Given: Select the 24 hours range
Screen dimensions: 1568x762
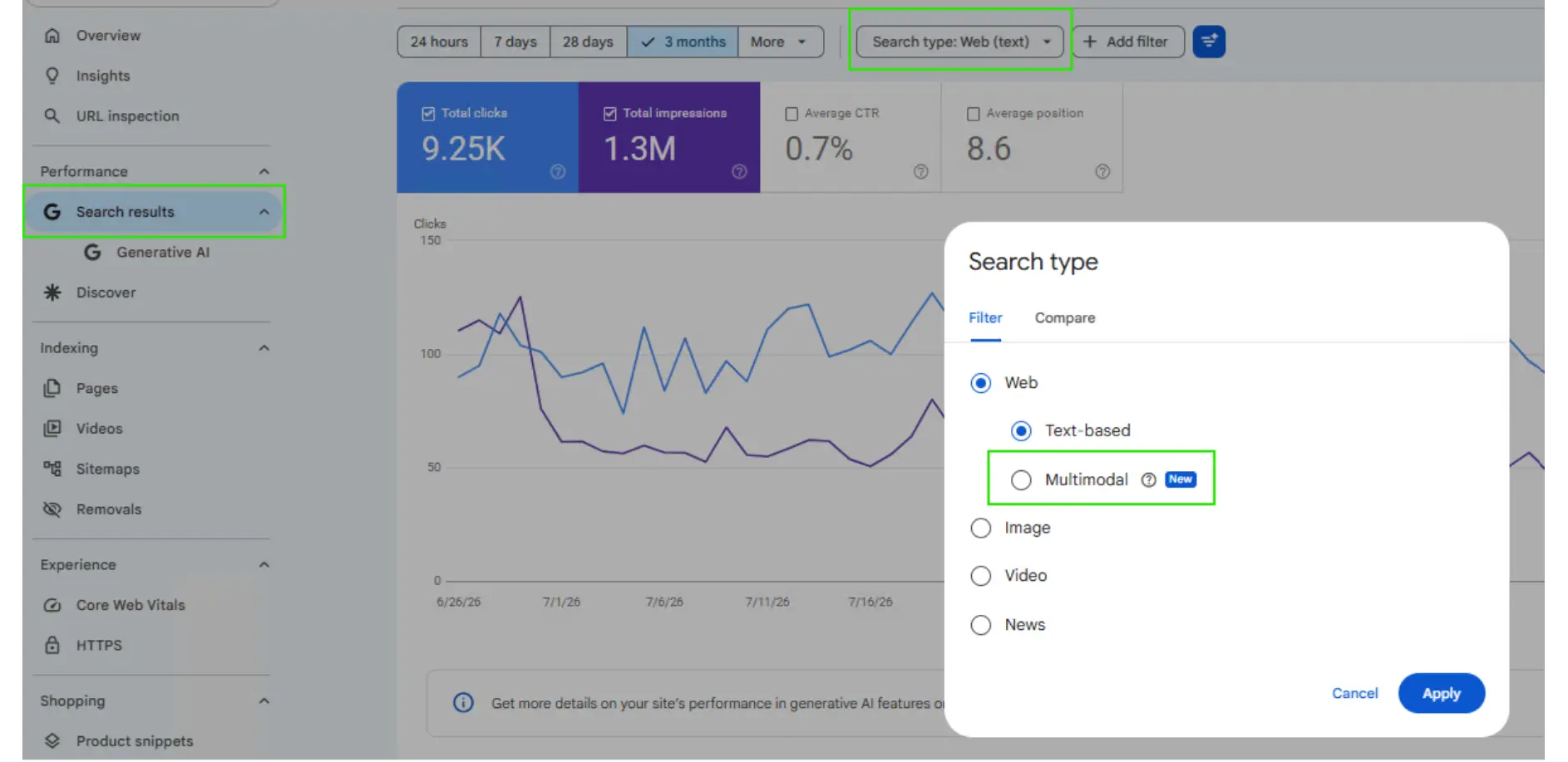Looking at the screenshot, I should pos(439,42).
